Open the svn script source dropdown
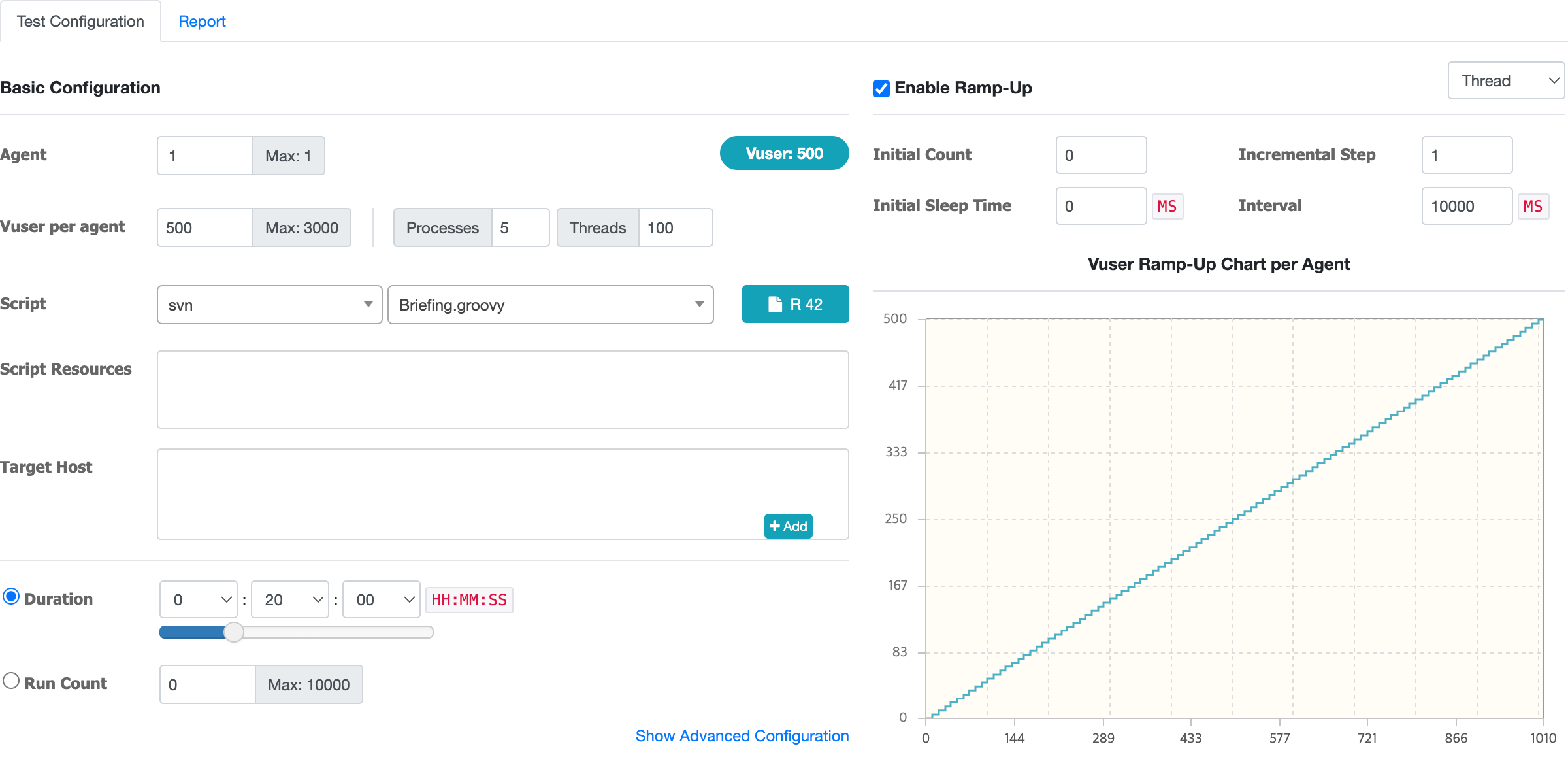Screen dimensions: 1568x757 [269, 305]
